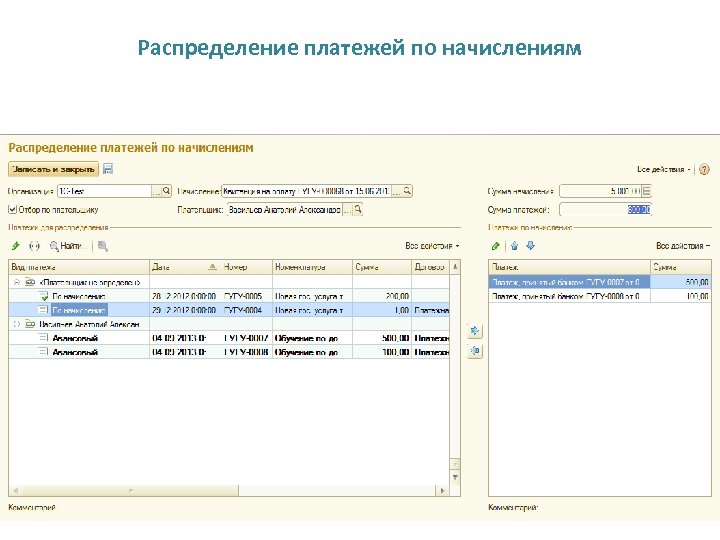Screen dimensions: 720x540
Task: Select right table payment ГУТУ-0008 row
Action: tap(600, 296)
